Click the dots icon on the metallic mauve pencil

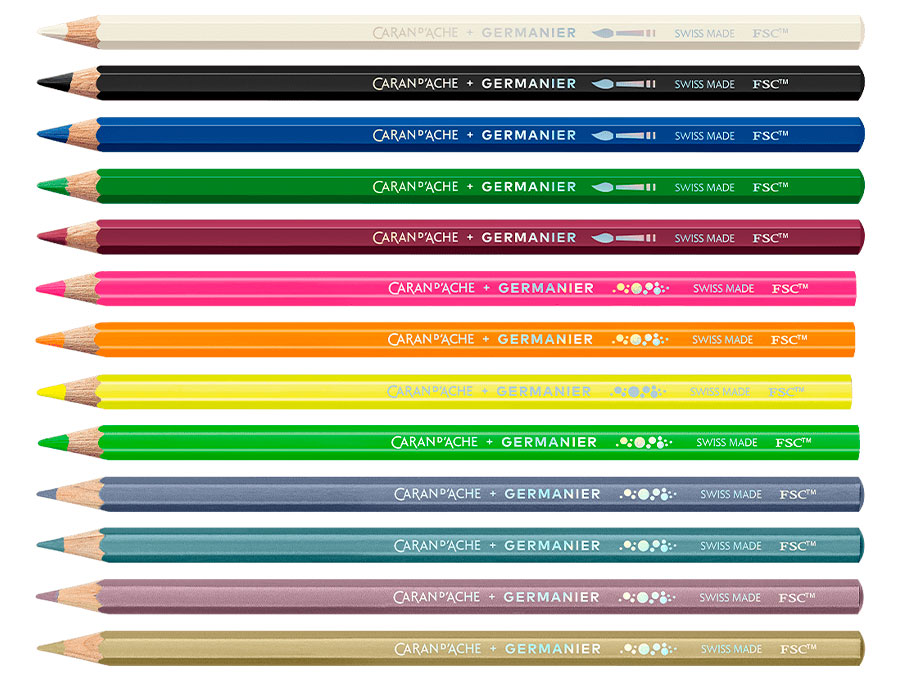pyautogui.click(x=647, y=597)
